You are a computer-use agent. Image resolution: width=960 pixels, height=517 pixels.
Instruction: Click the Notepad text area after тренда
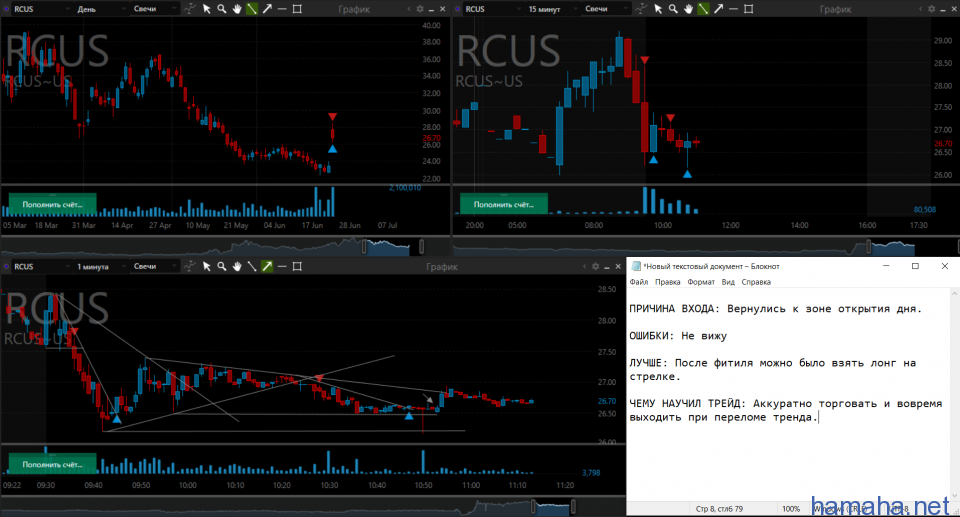point(819,417)
